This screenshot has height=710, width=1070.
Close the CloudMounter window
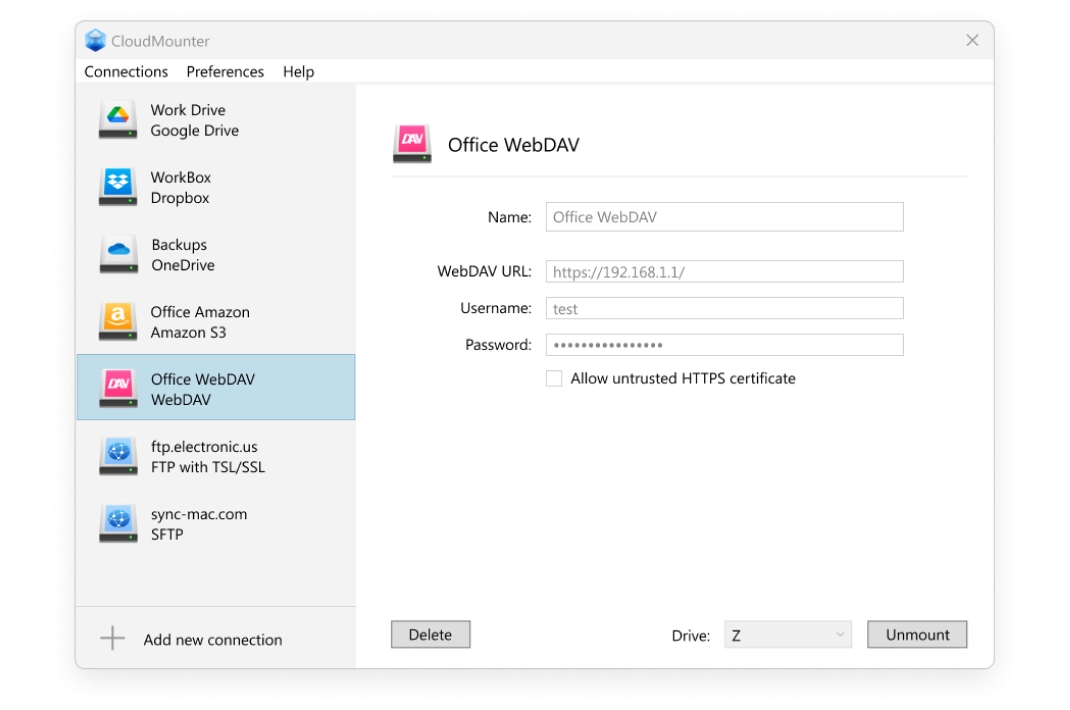point(972,40)
